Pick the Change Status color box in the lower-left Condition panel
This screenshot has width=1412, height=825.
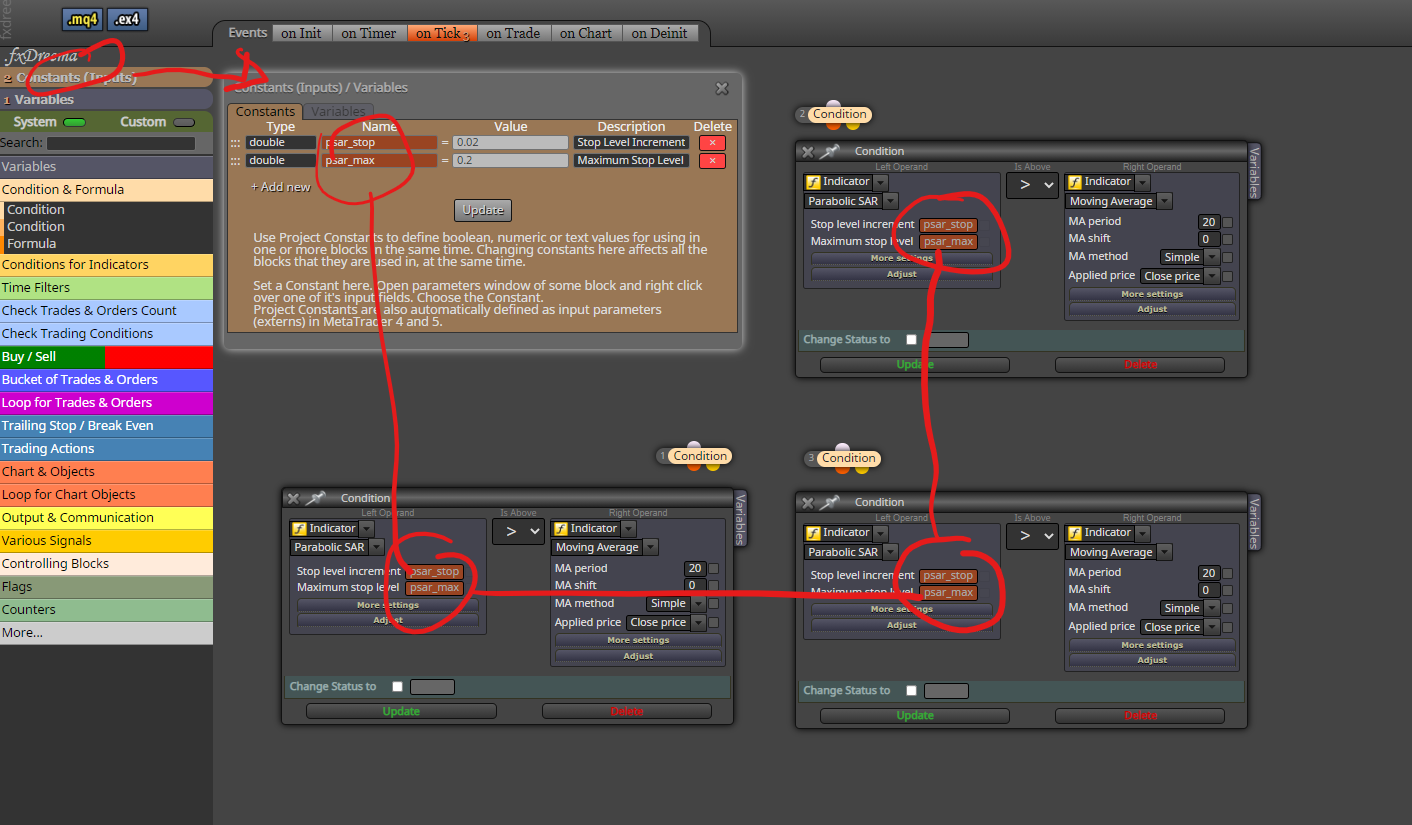(x=432, y=687)
